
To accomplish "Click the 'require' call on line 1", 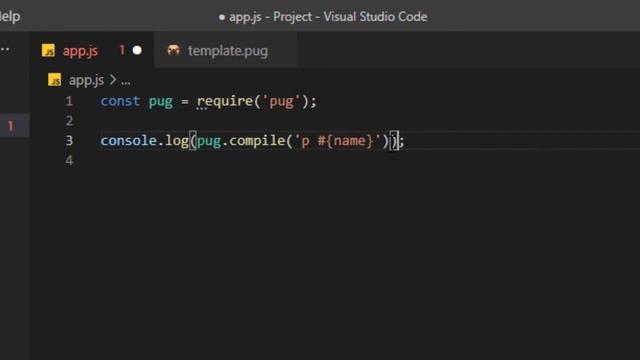I will [x=225, y=102].
